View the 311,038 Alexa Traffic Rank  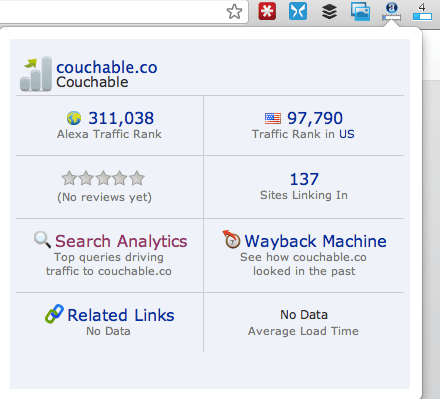pyautogui.click(x=121, y=118)
